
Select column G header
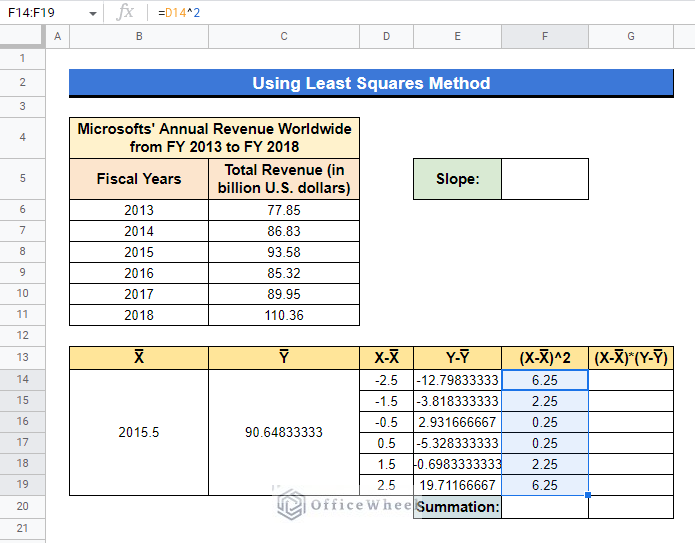[631, 36]
